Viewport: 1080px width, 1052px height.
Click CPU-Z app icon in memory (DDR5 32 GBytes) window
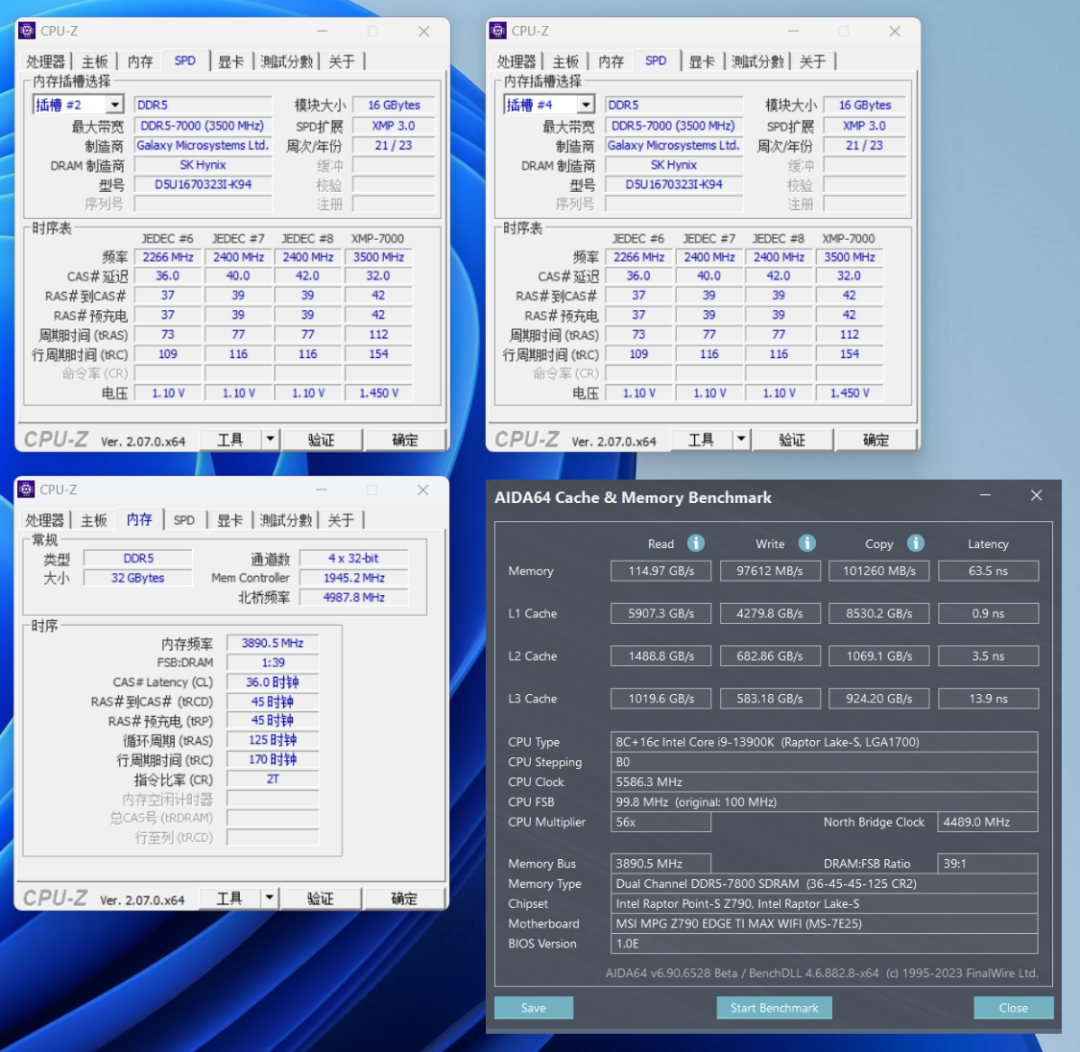click(x=26, y=489)
